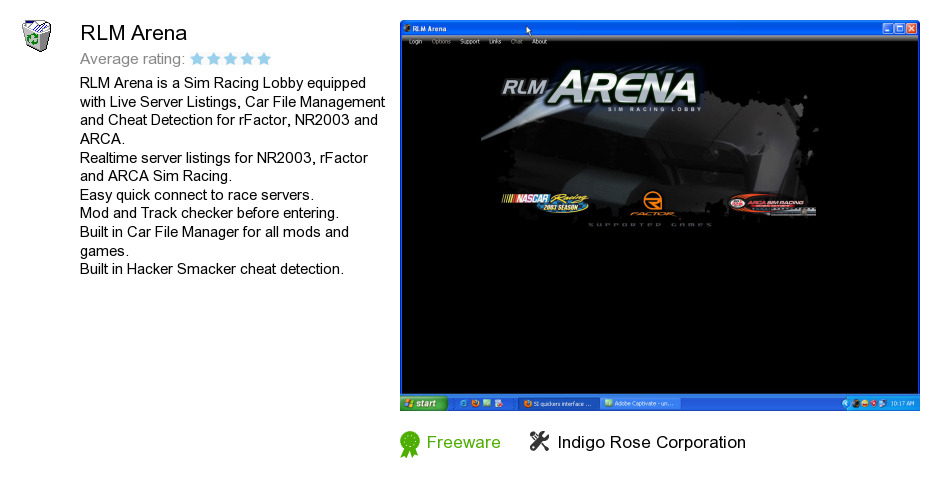
Task: Click the developer tools wrench icon
Action: (x=539, y=442)
